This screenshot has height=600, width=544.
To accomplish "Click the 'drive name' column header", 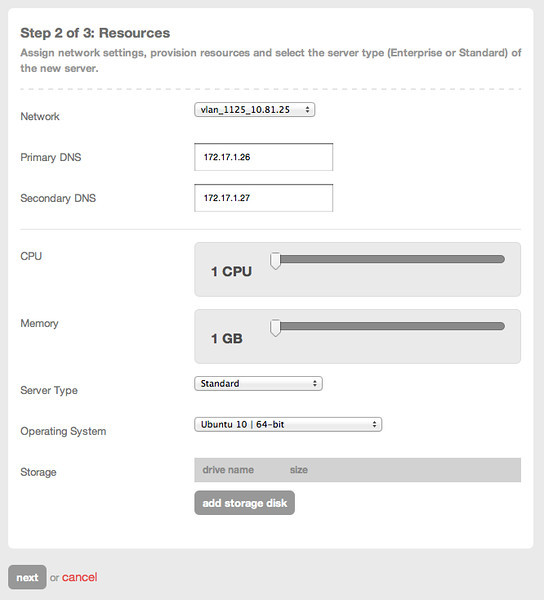I will pyautogui.click(x=228, y=470).
